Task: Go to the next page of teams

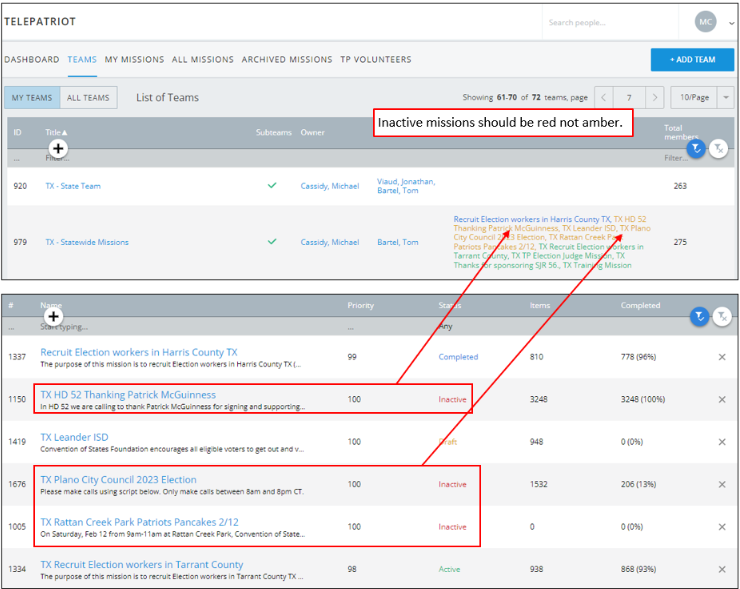Action: tap(654, 98)
